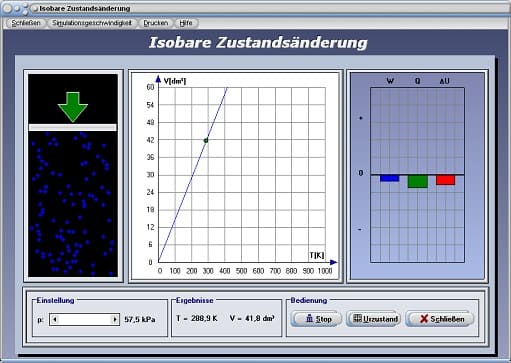Click the T[K] axis label
The image size is (511, 363).
316,255
